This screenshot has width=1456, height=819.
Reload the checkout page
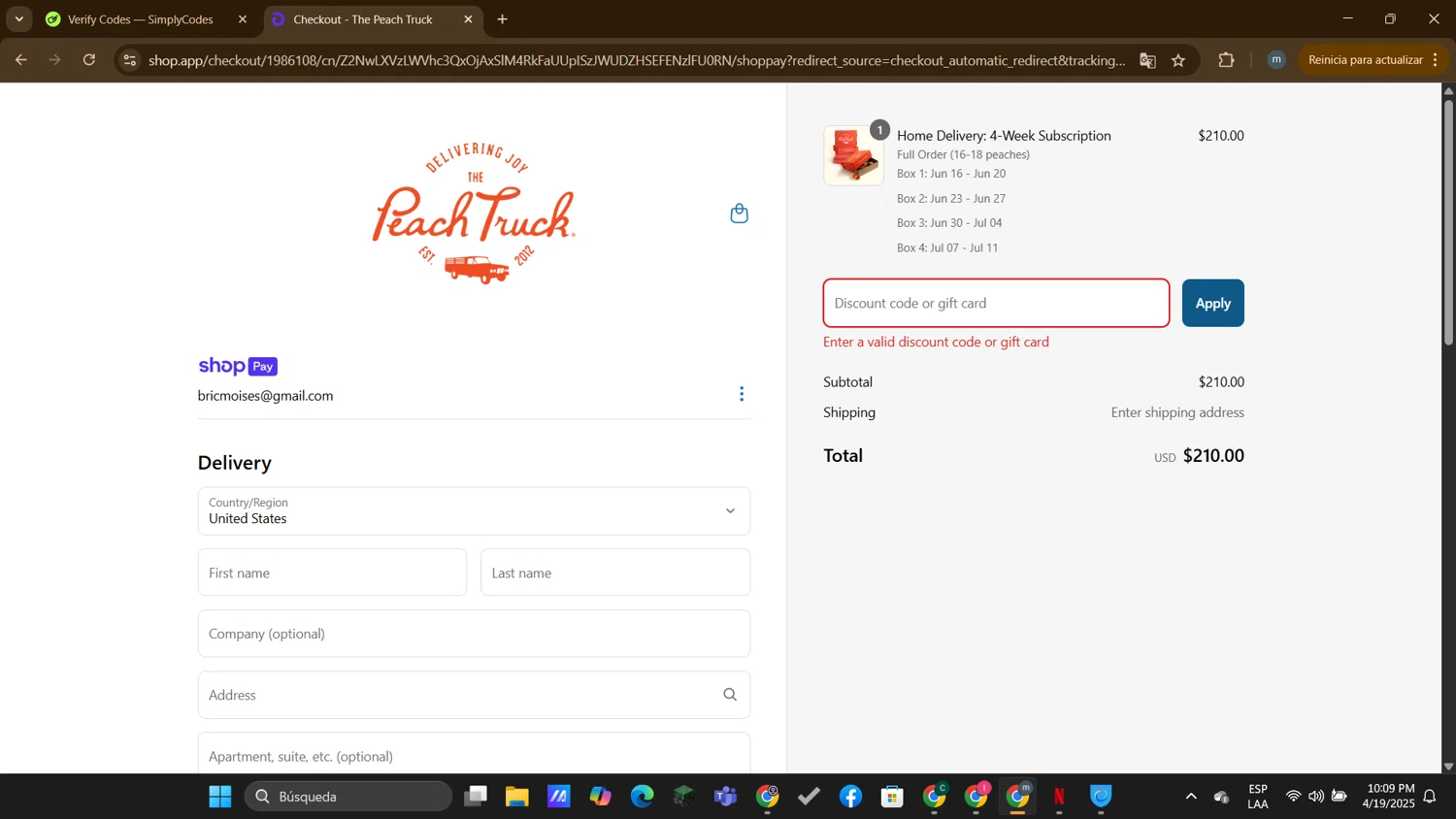click(89, 60)
